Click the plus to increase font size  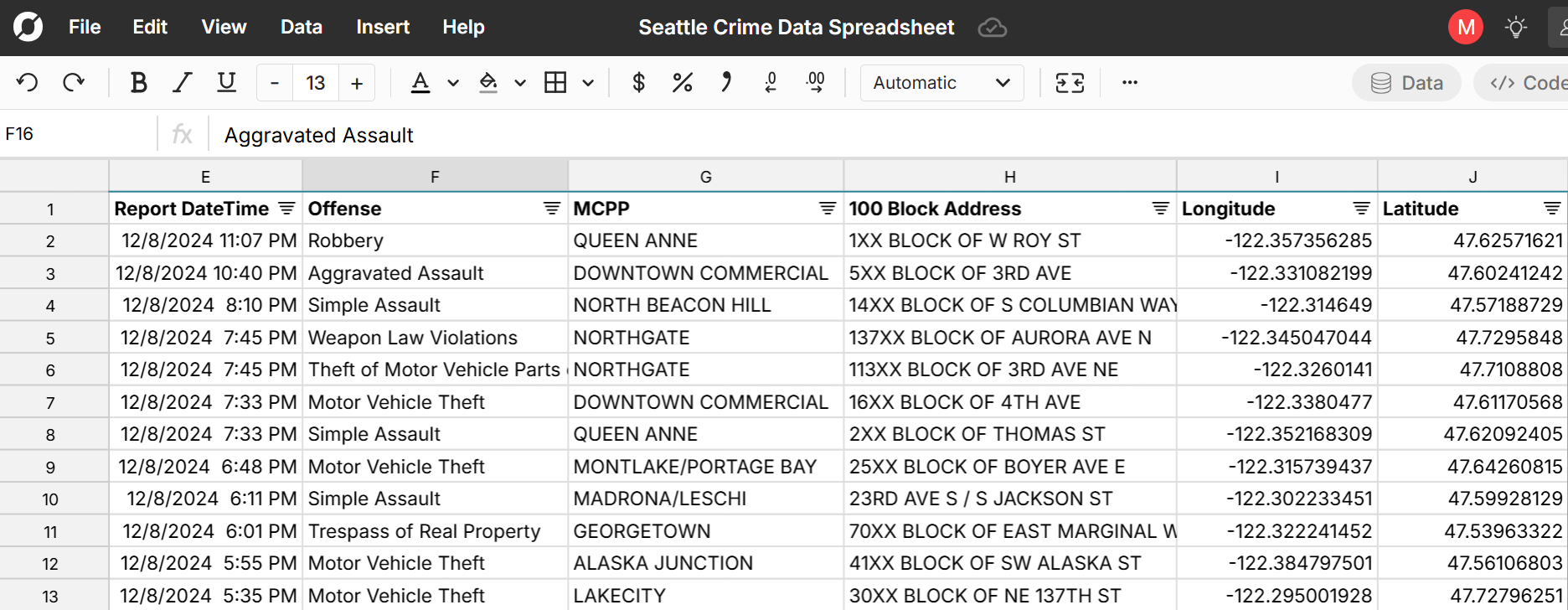click(x=357, y=83)
